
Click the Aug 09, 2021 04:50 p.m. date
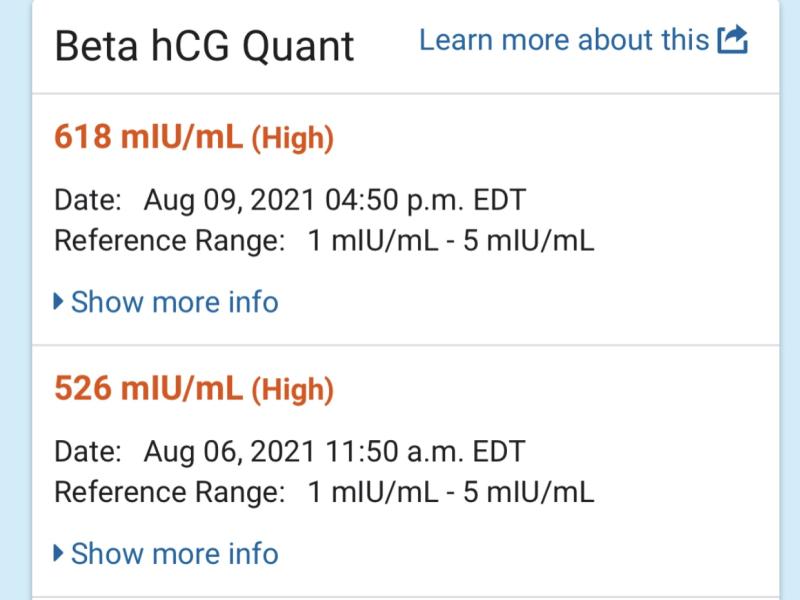point(335,200)
